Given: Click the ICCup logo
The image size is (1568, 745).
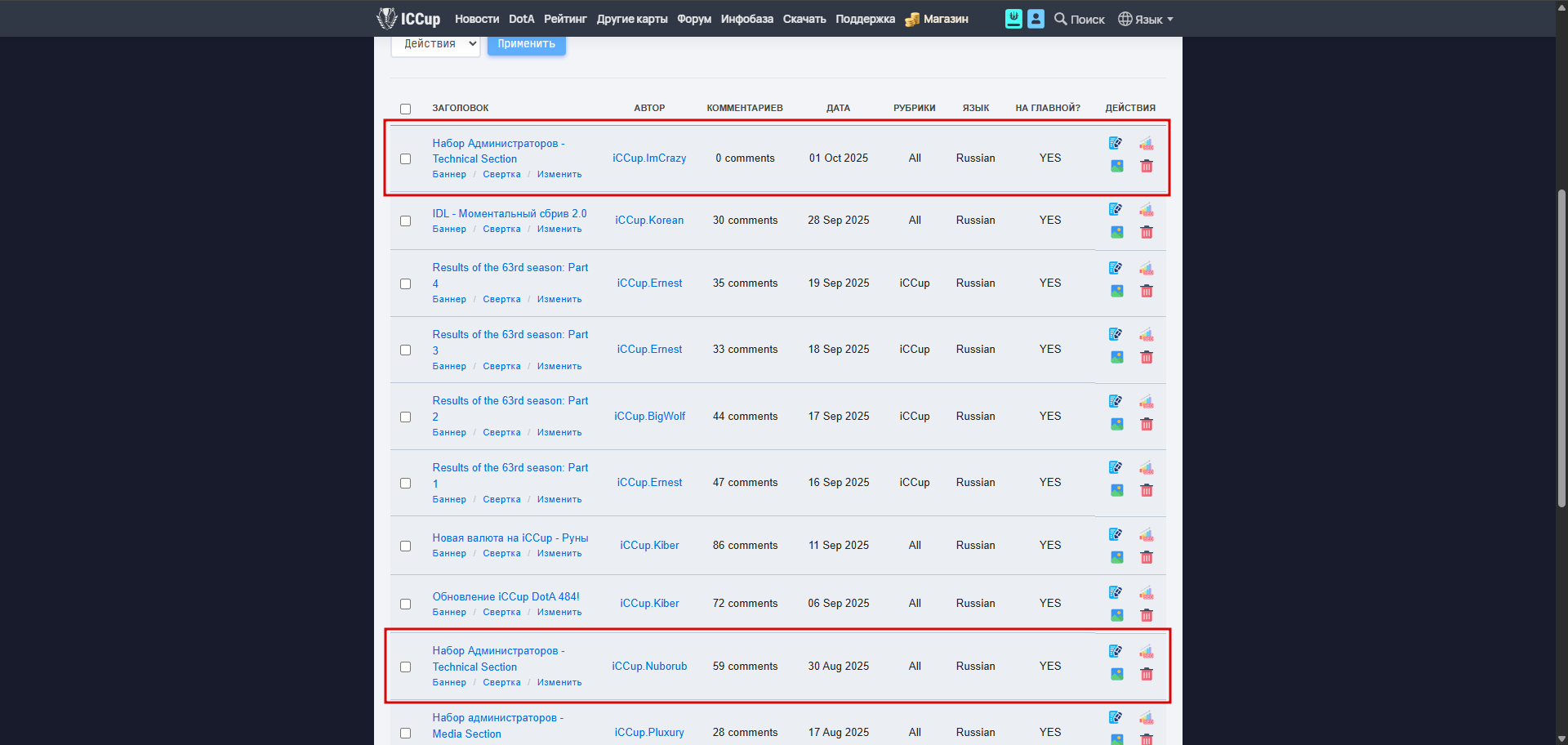Looking at the screenshot, I should pyautogui.click(x=408, y=19).
